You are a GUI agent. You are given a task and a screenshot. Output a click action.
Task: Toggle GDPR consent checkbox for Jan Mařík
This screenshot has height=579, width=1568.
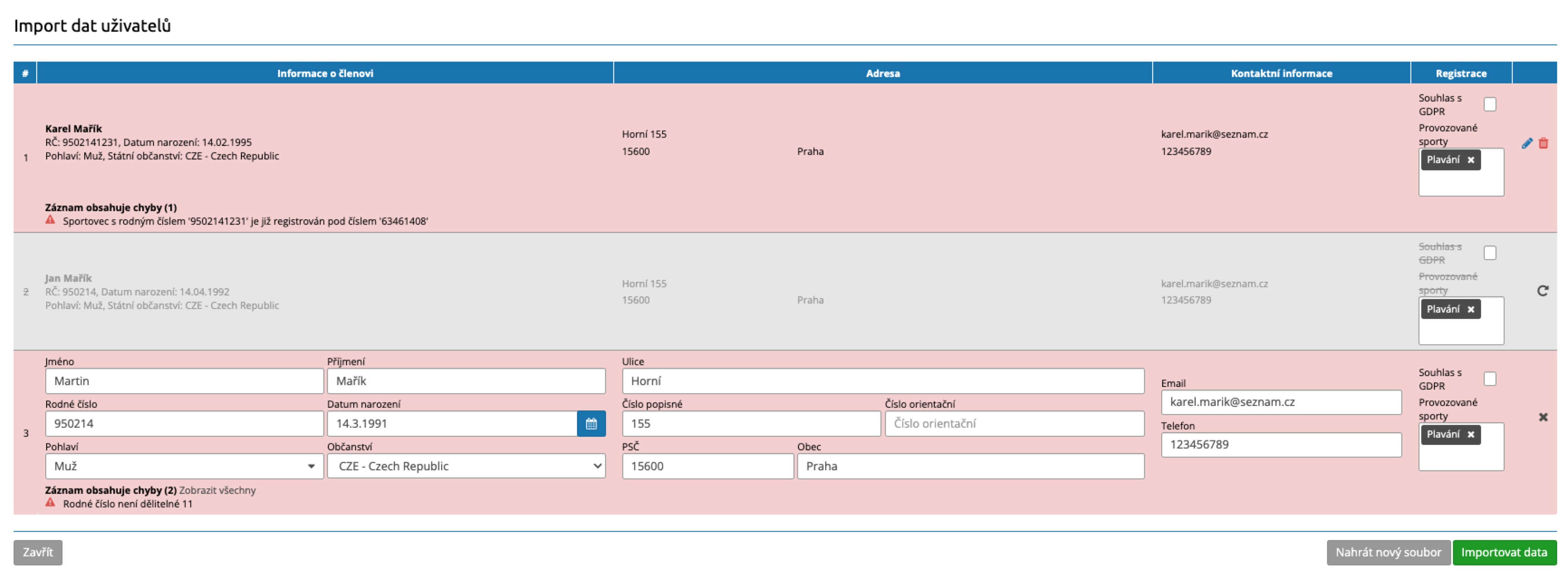tap(1490, 253)
